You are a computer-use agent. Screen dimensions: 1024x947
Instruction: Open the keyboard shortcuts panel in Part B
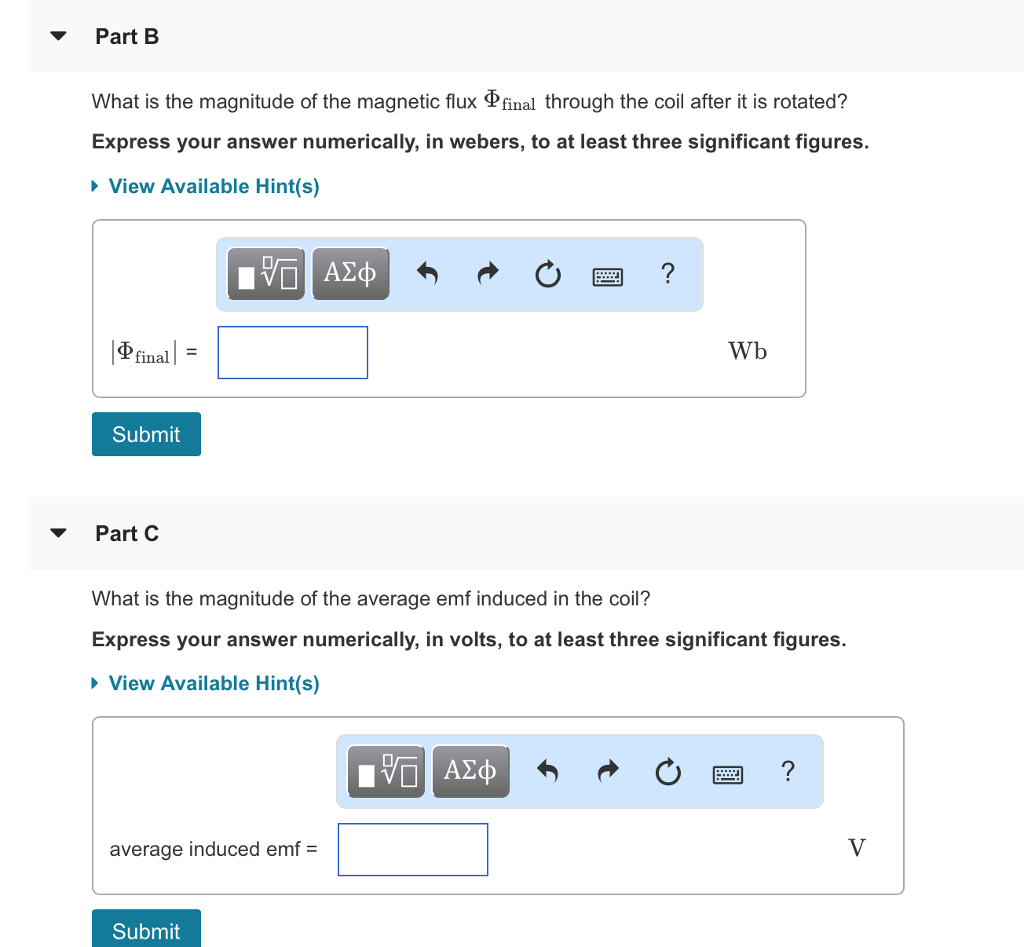(x=607, y=274)
